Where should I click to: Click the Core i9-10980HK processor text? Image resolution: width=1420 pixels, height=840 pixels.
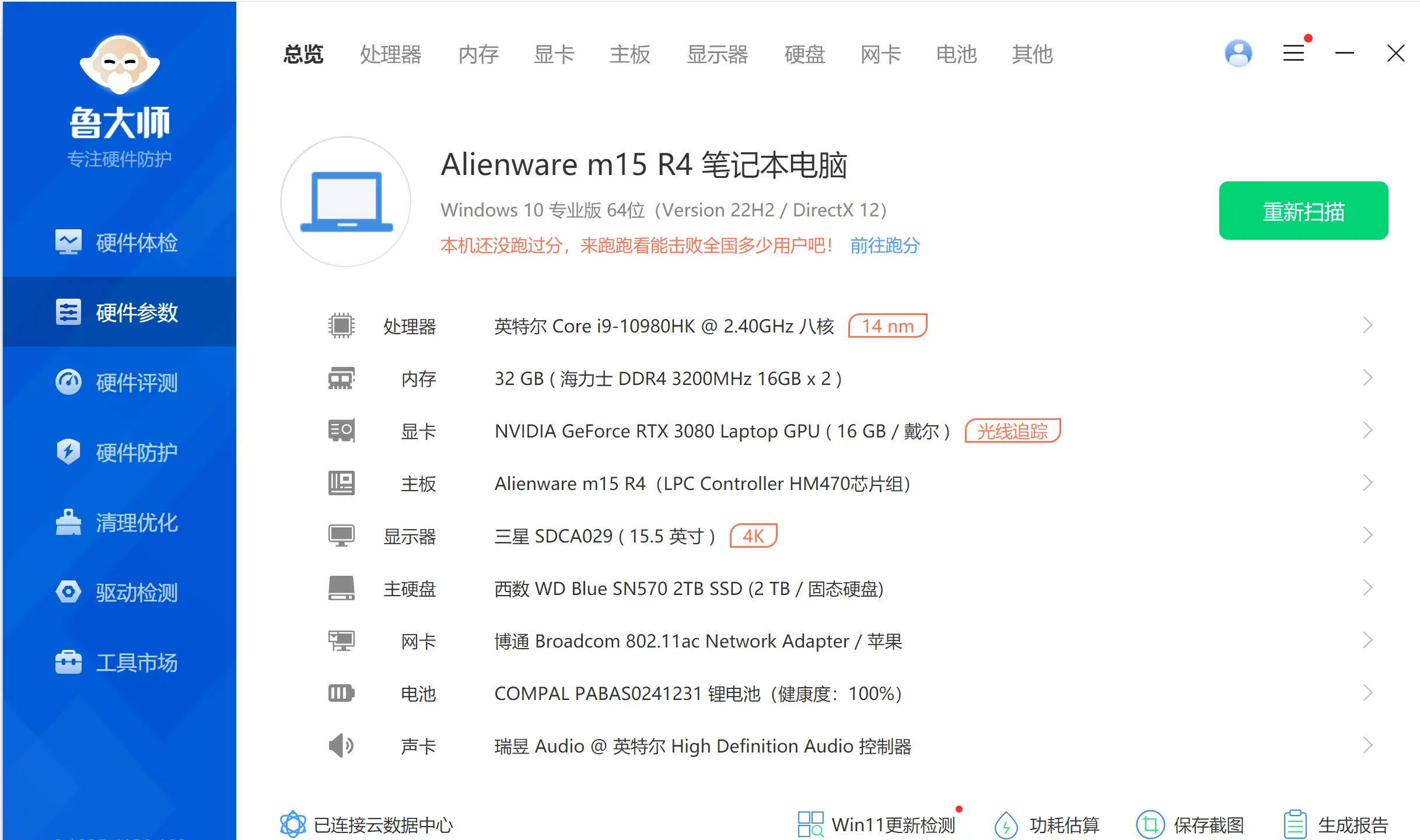pos(664,325)
